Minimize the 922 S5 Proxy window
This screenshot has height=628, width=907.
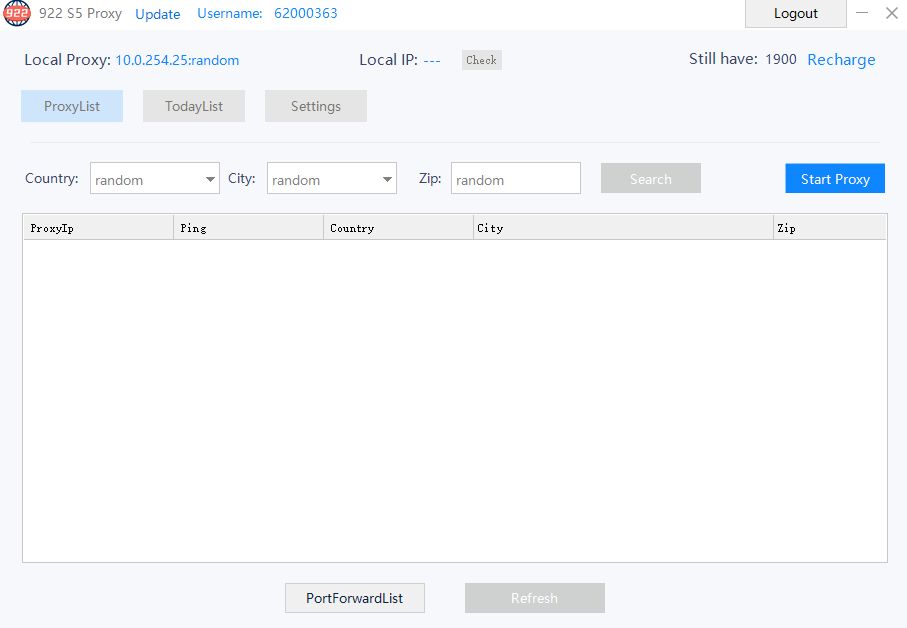tap(862, 13)
